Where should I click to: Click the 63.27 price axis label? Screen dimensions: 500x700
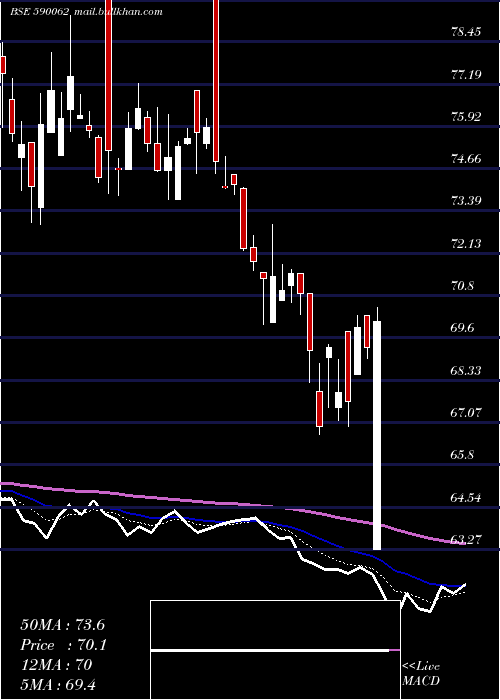coord(466,539)
